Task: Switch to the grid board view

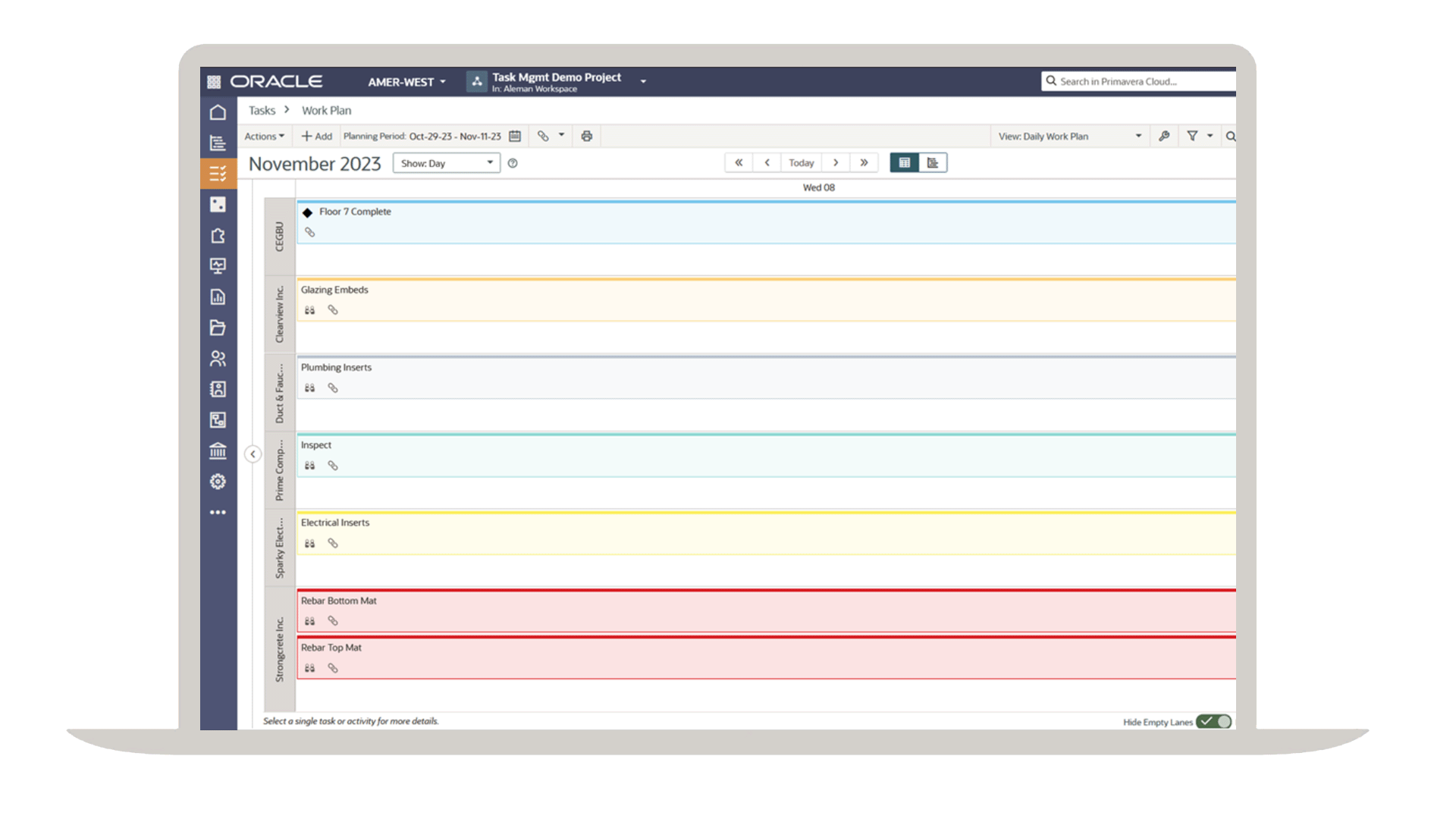Action: pyautogui.click(x=904, y=163)
